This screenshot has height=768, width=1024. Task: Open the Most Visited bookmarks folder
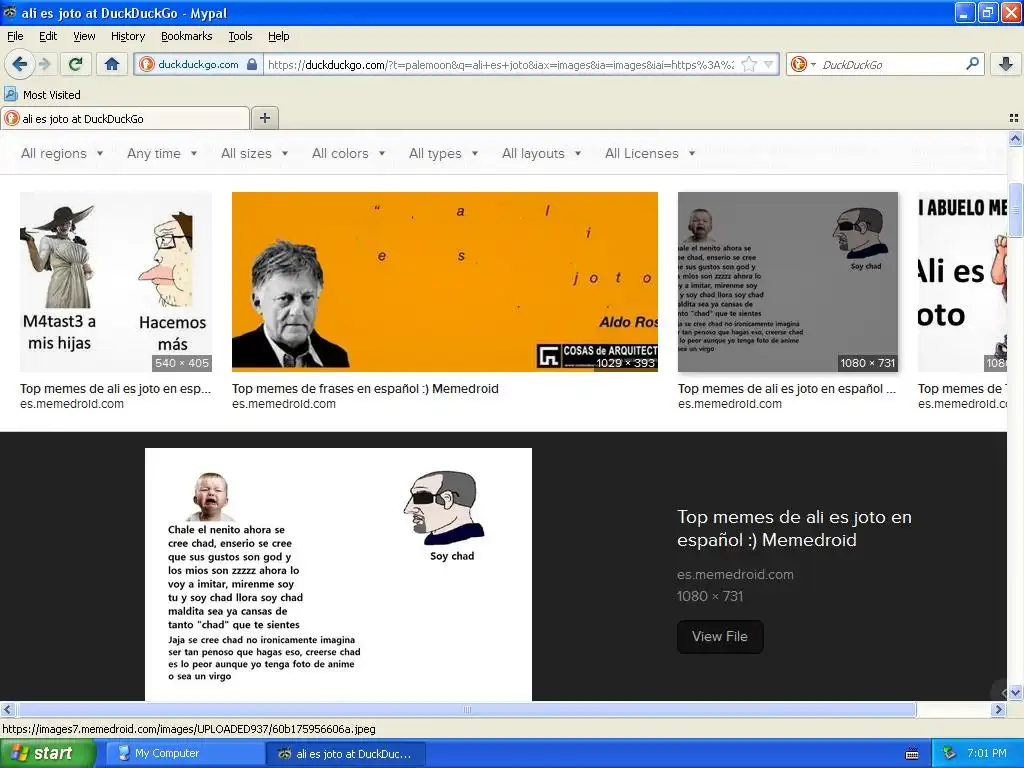[x=42, y=95]
